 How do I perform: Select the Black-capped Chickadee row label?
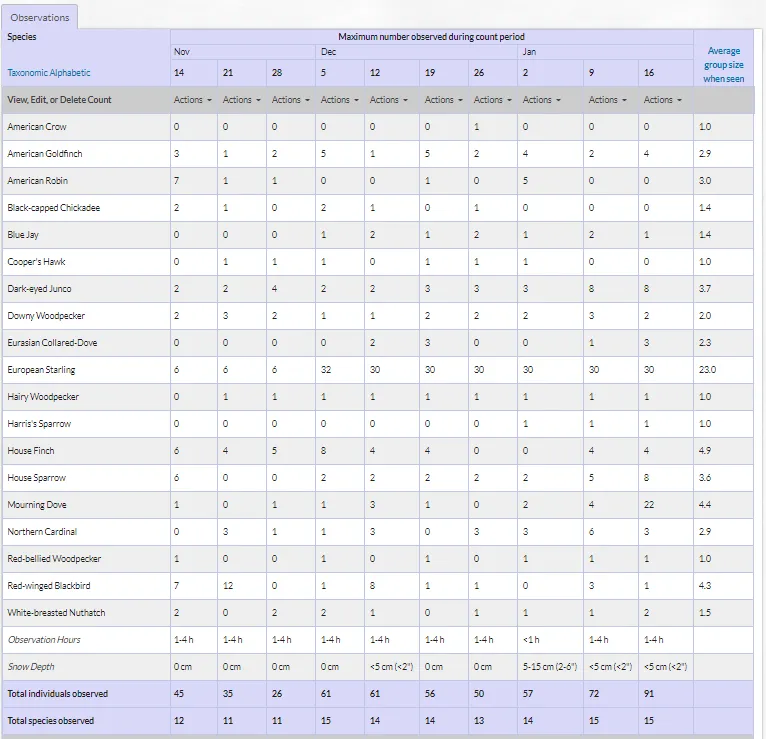[x=54, y=208]
